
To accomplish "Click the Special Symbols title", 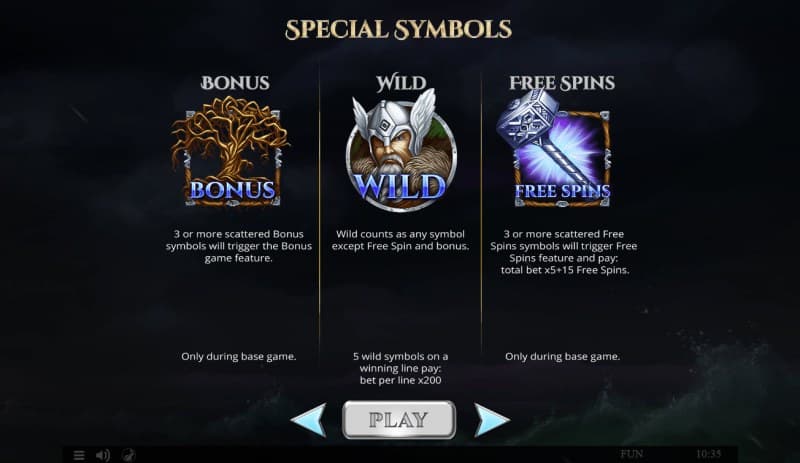I will (398, 30).
